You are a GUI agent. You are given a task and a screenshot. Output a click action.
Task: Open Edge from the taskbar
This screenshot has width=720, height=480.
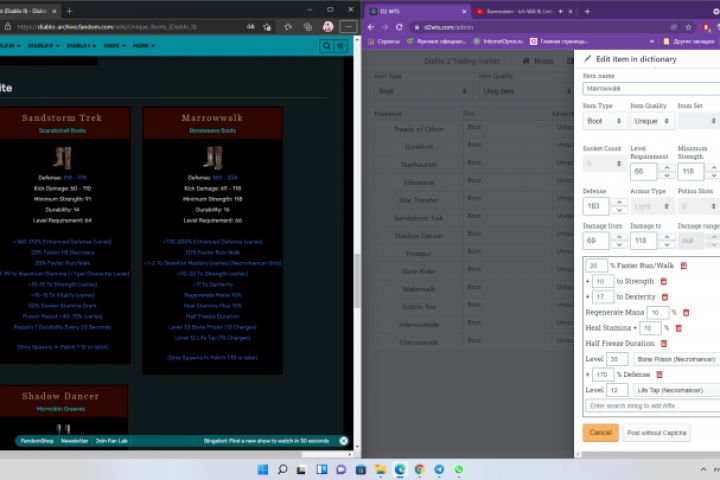click(400, 469)
